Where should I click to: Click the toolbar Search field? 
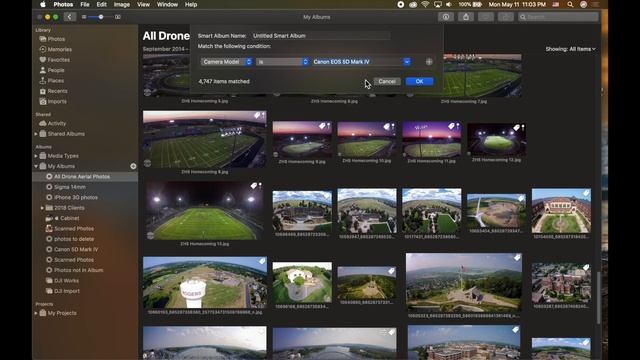[558, 17]
